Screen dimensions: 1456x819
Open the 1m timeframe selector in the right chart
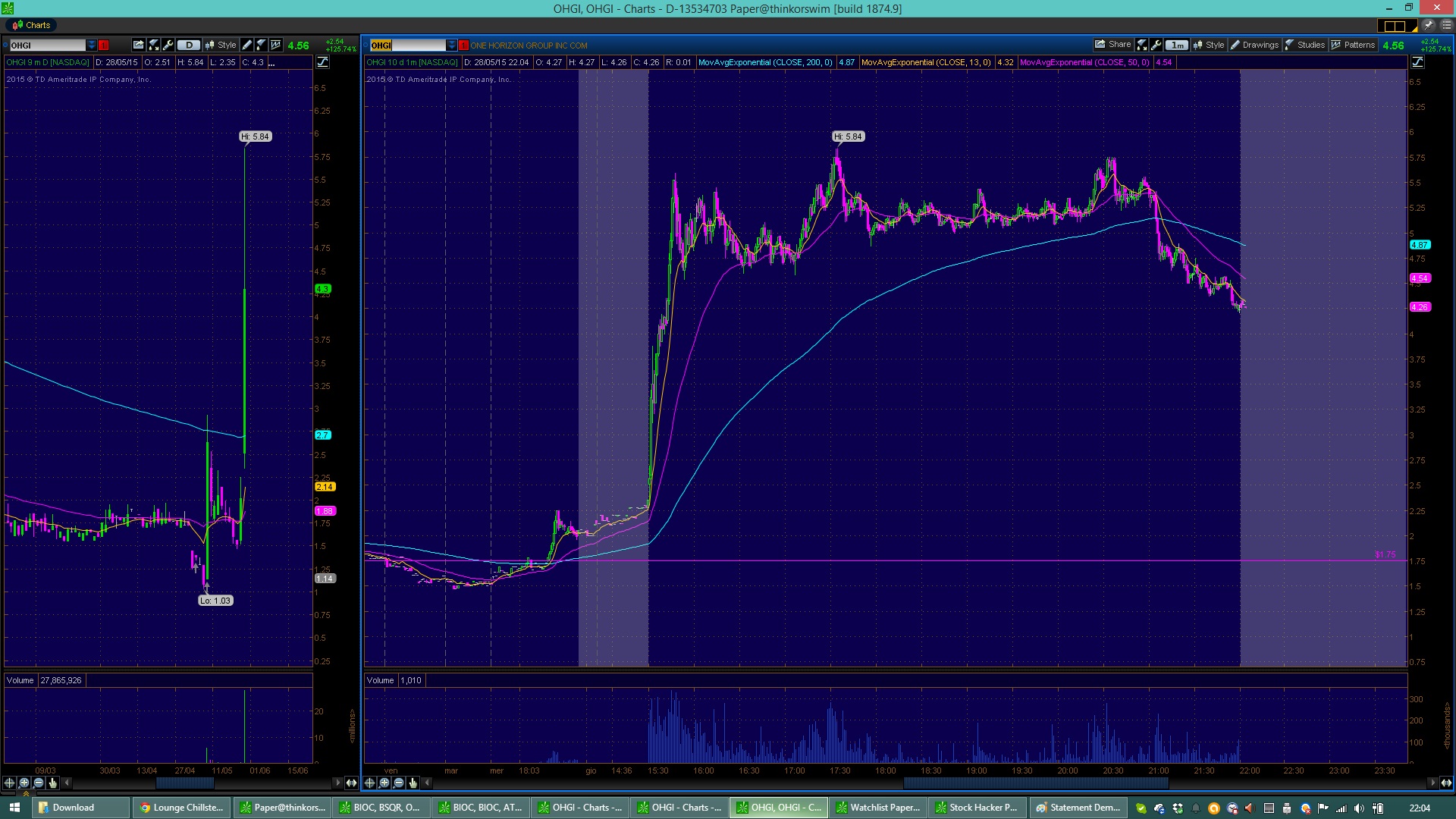pos(1177,45)
